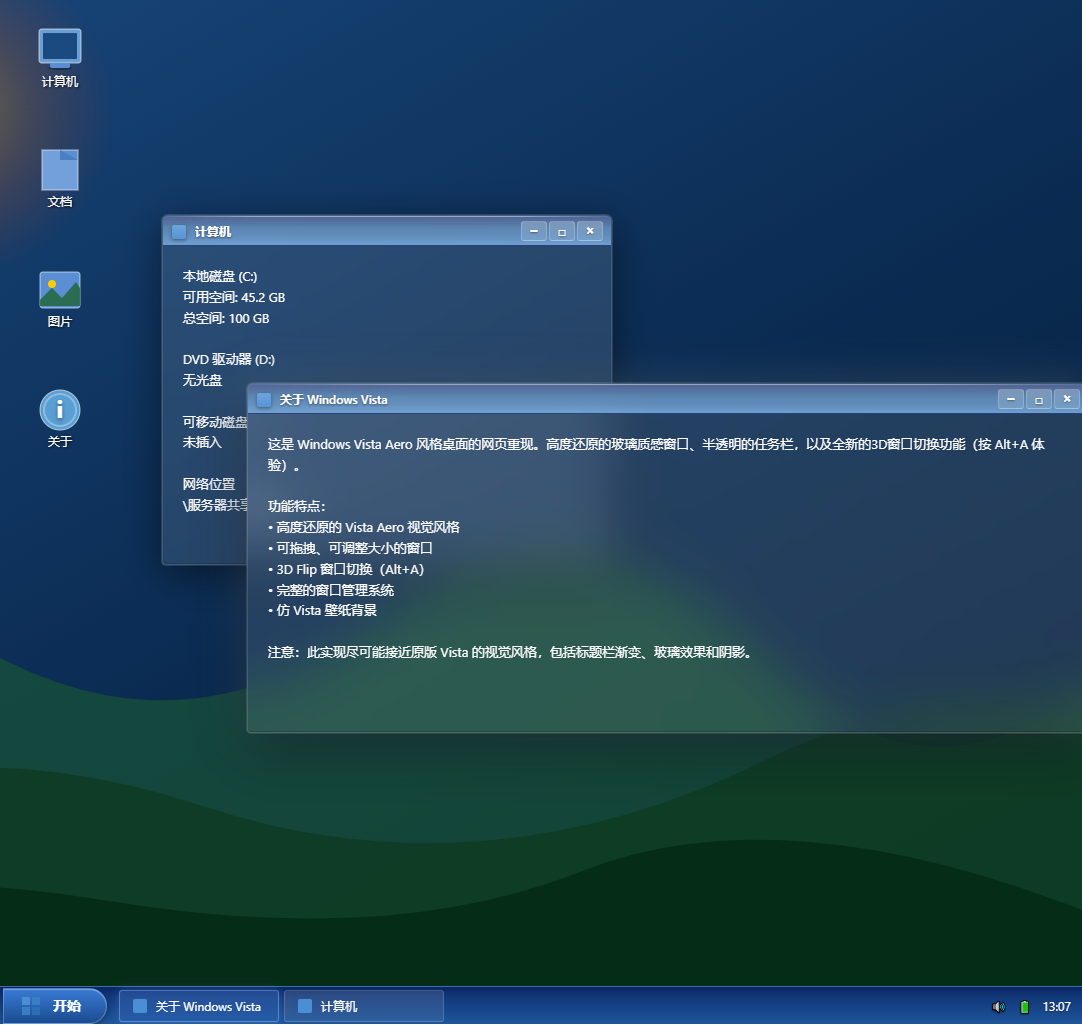Viewport: 1082px width, 1025px height.
Task: Click the 计算机 window title text
Action: tap(213, 232)
